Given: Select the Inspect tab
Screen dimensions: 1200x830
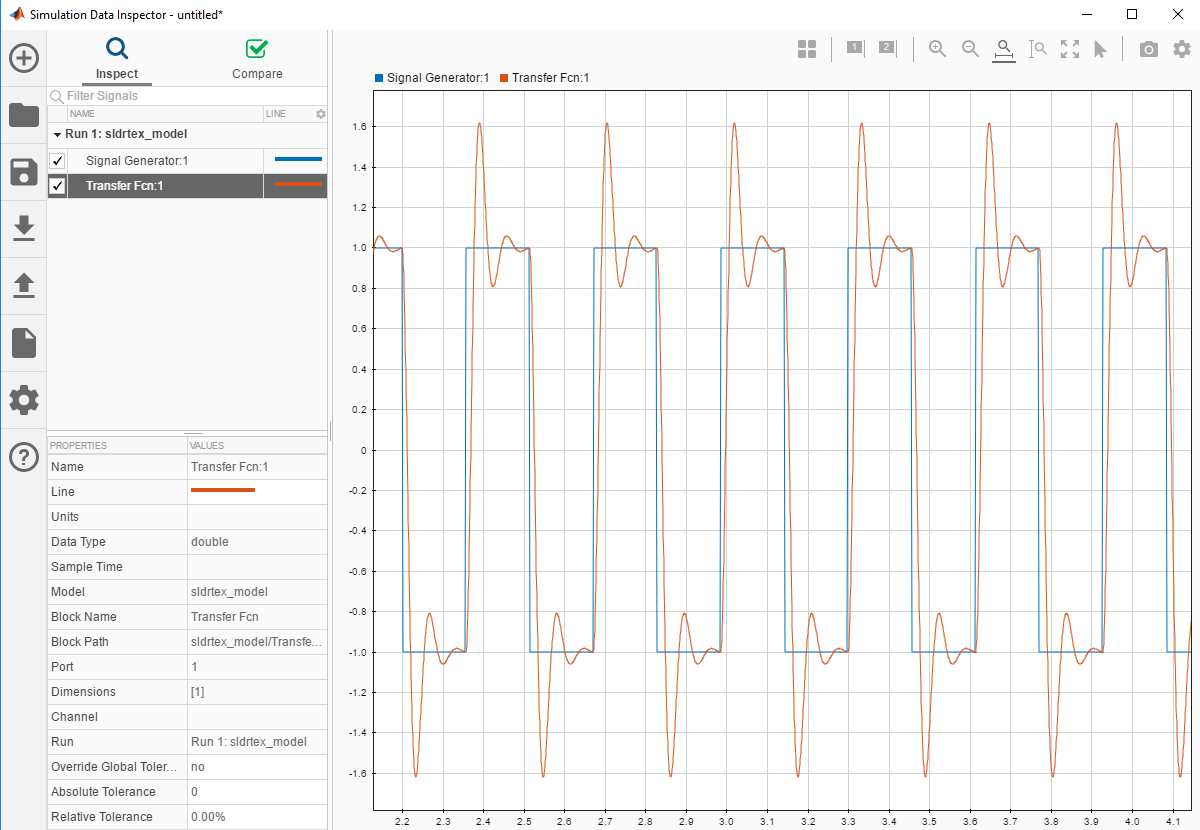Looking at the screenshot, I should click(117, 60).
